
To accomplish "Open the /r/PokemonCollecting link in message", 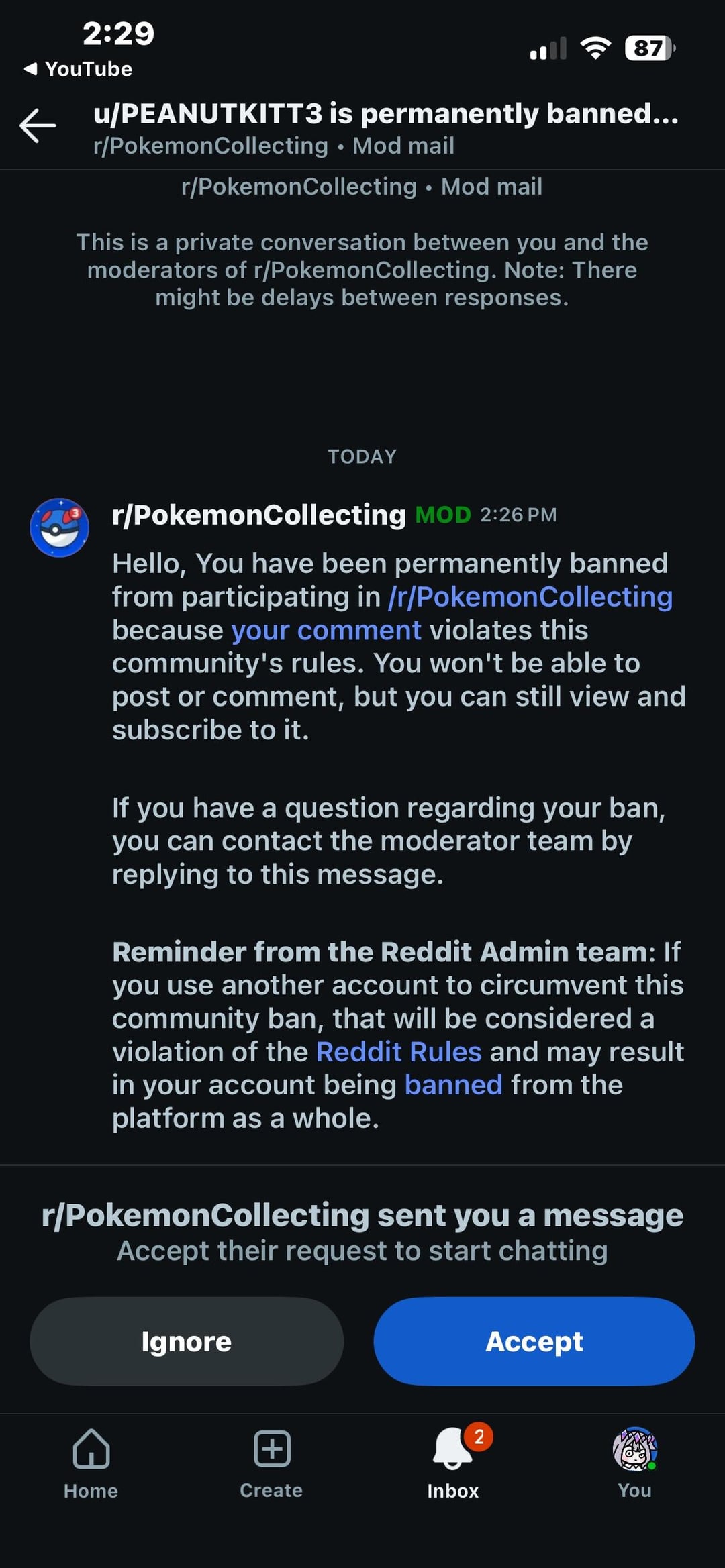I will [530, 597].
